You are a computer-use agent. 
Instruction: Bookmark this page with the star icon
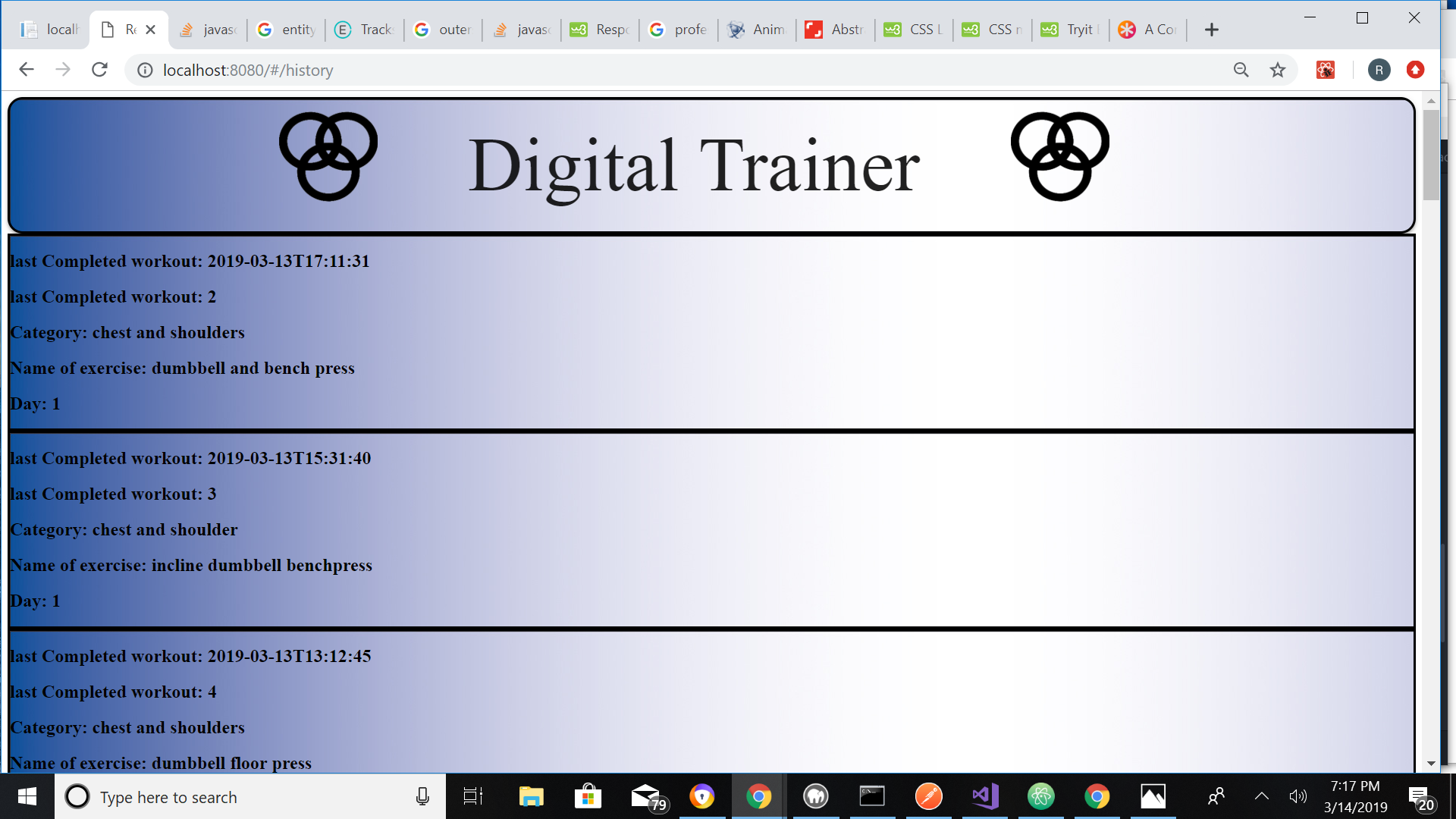(1278, 70)
